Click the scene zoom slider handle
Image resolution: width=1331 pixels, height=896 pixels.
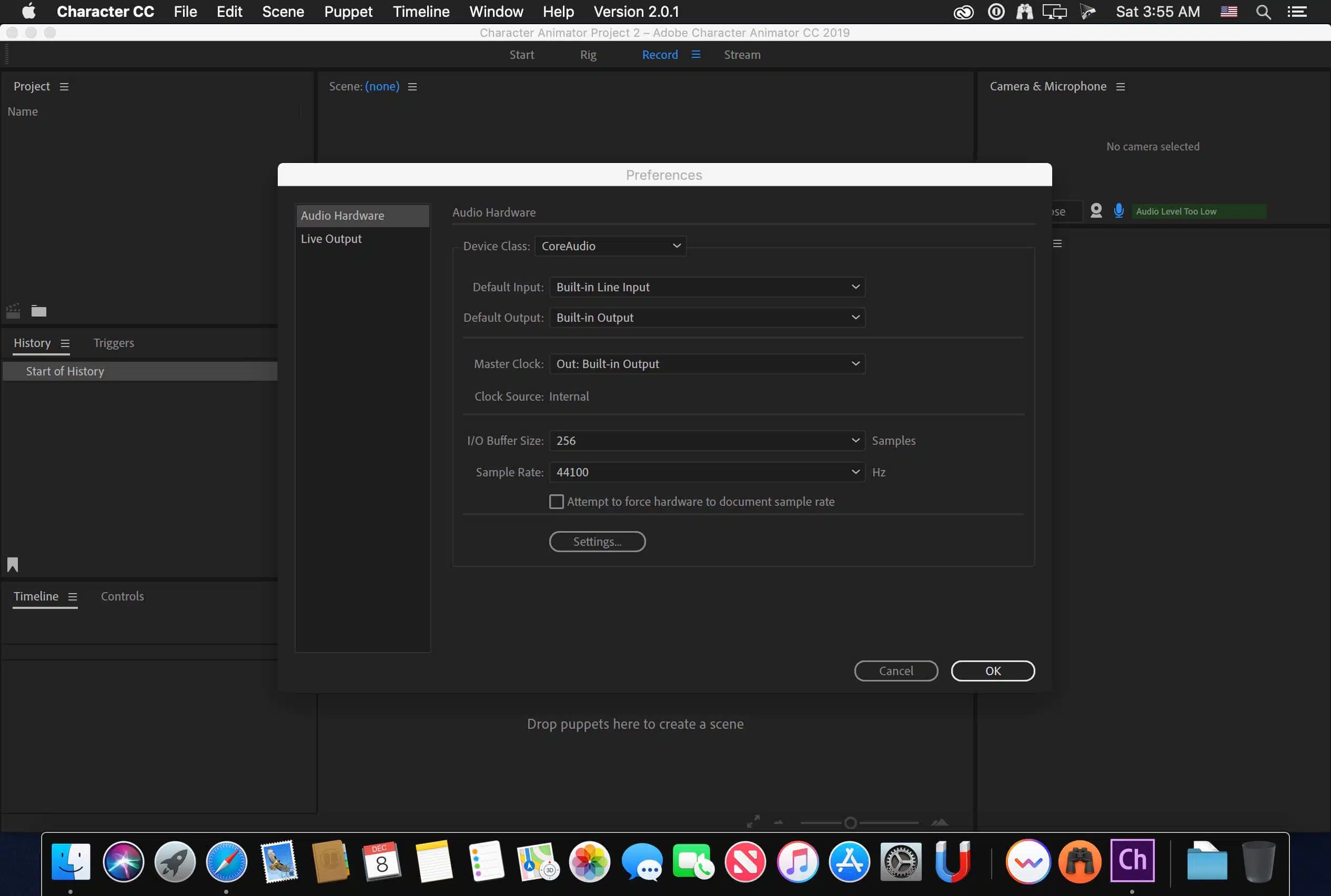[x=850, y=823]
